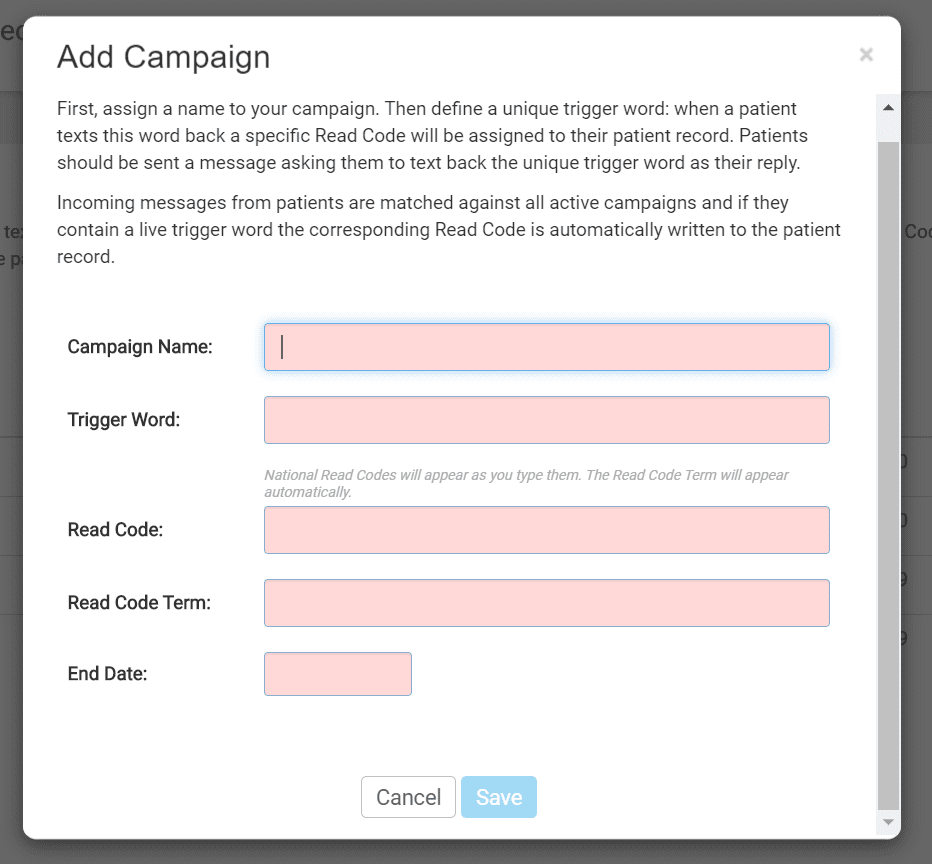
Task: Click the Trigger Word label
Action: (x=124, y=420)
